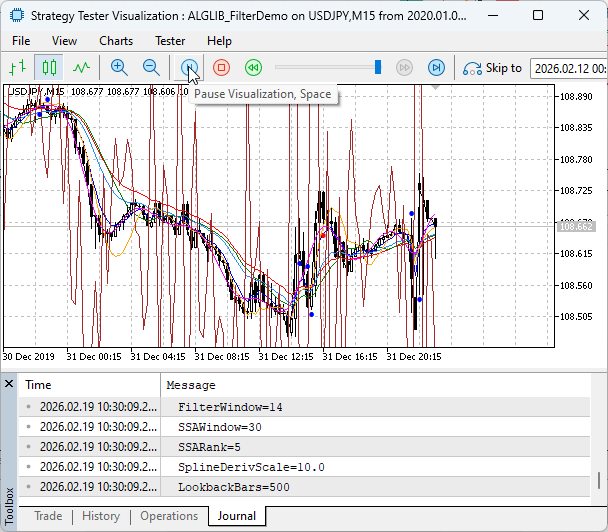Pause the visualization playback
This screenshot has width=608, height=532.
[190, 67]
